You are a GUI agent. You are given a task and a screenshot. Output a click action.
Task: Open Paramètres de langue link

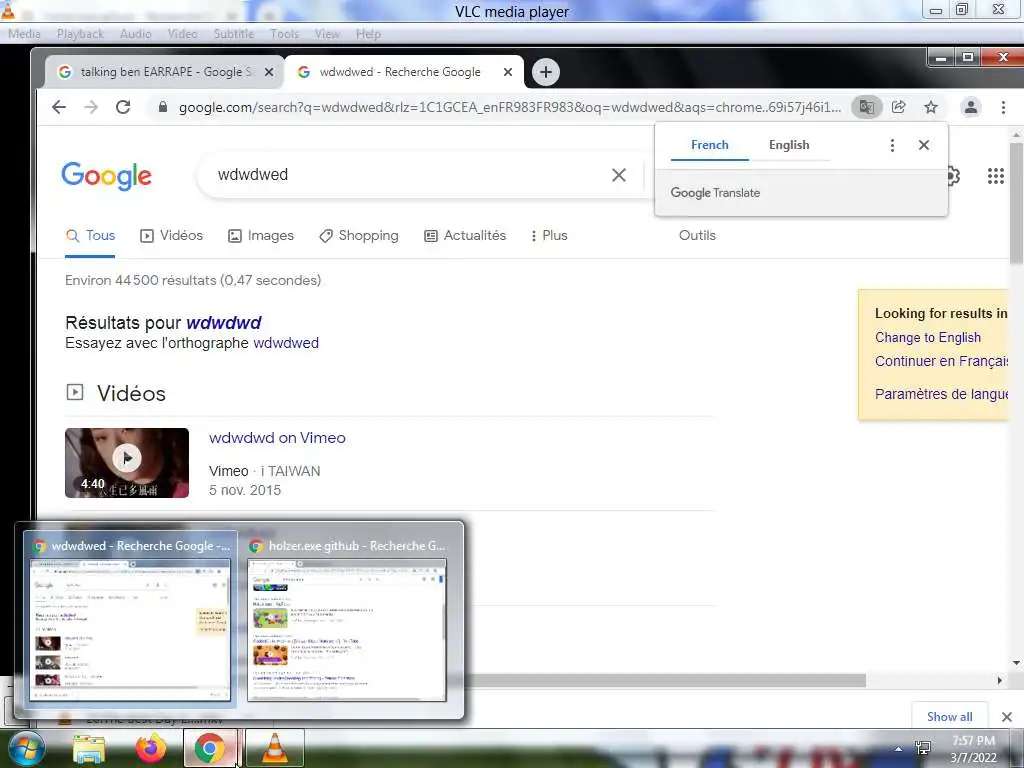pos(941,394)
